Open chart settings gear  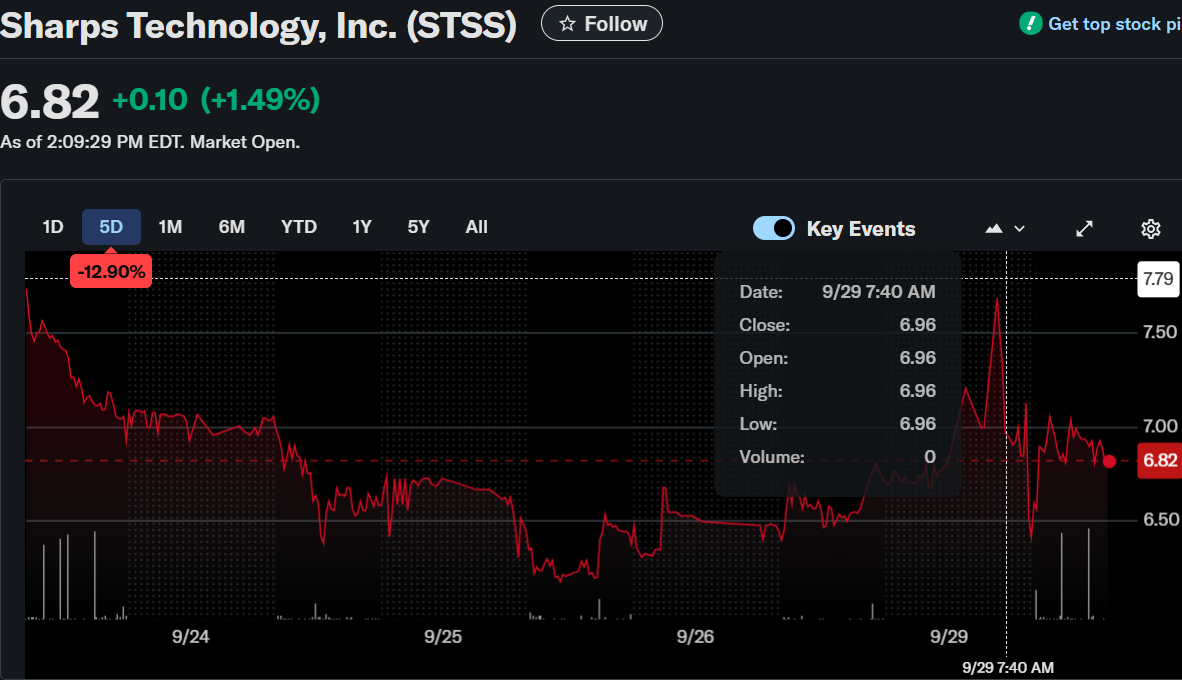pyautogui.click(x=1150, y=228)
